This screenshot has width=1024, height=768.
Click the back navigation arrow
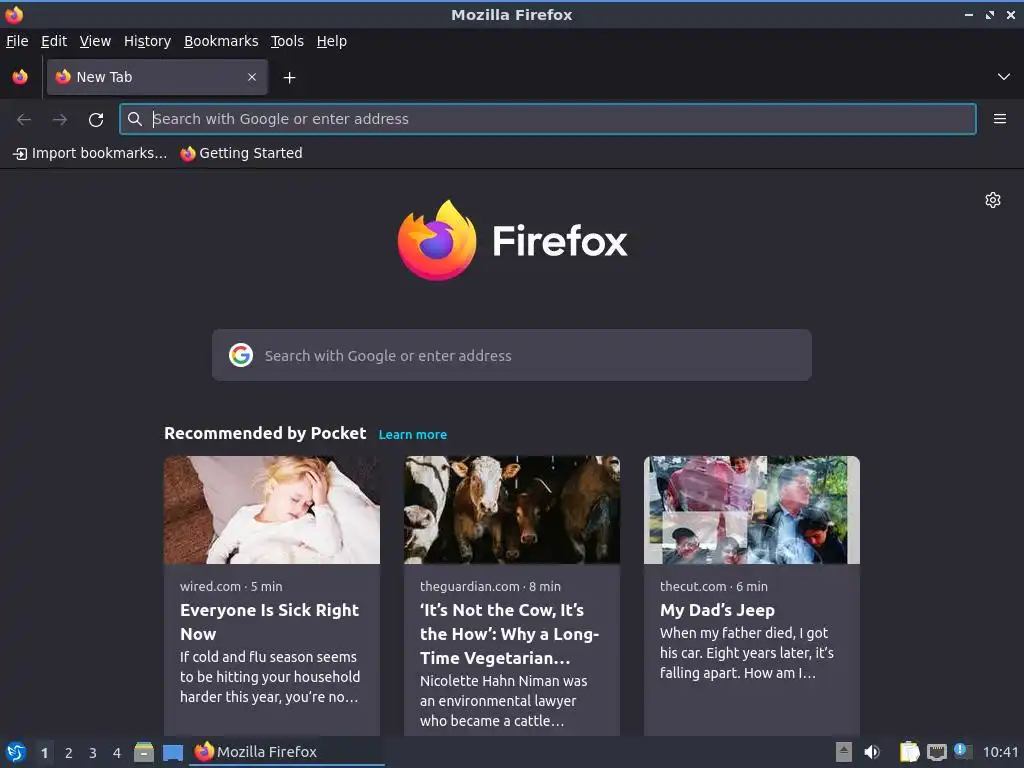24,120
